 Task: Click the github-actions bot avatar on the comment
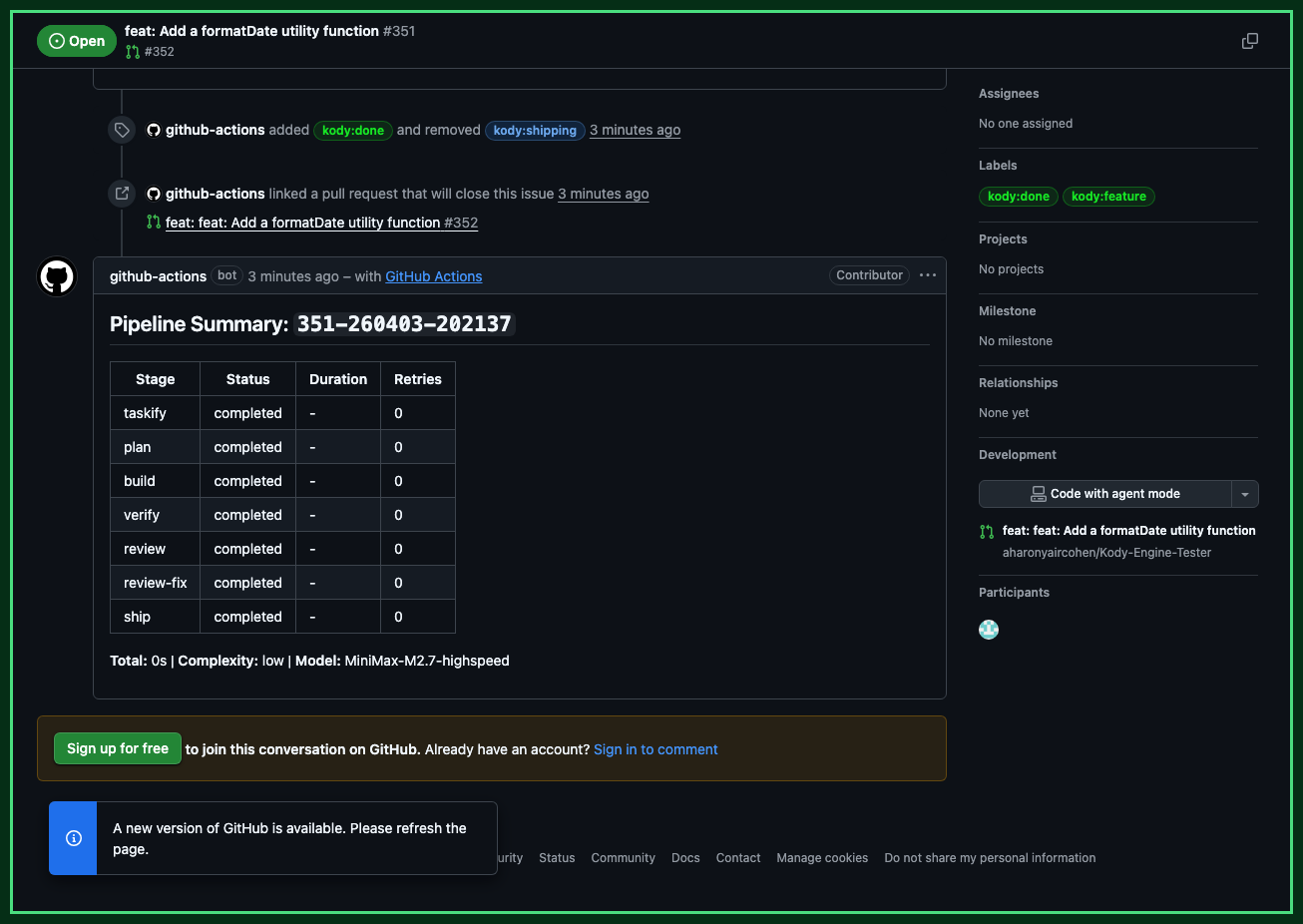coord(56,276)
